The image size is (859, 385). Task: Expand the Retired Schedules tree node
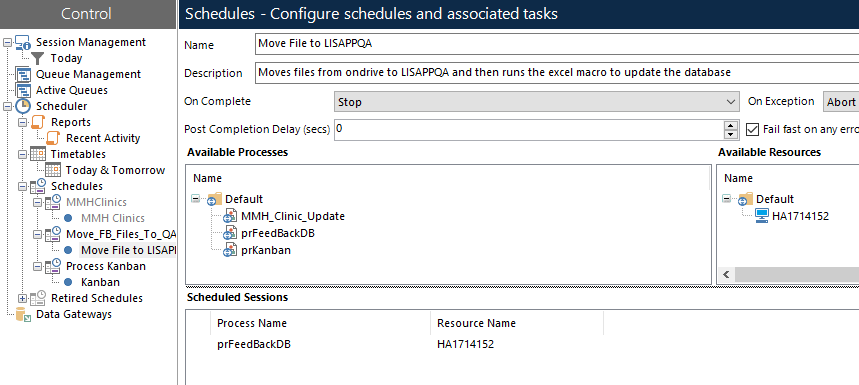pyautogui.click(x=22, y=298)
